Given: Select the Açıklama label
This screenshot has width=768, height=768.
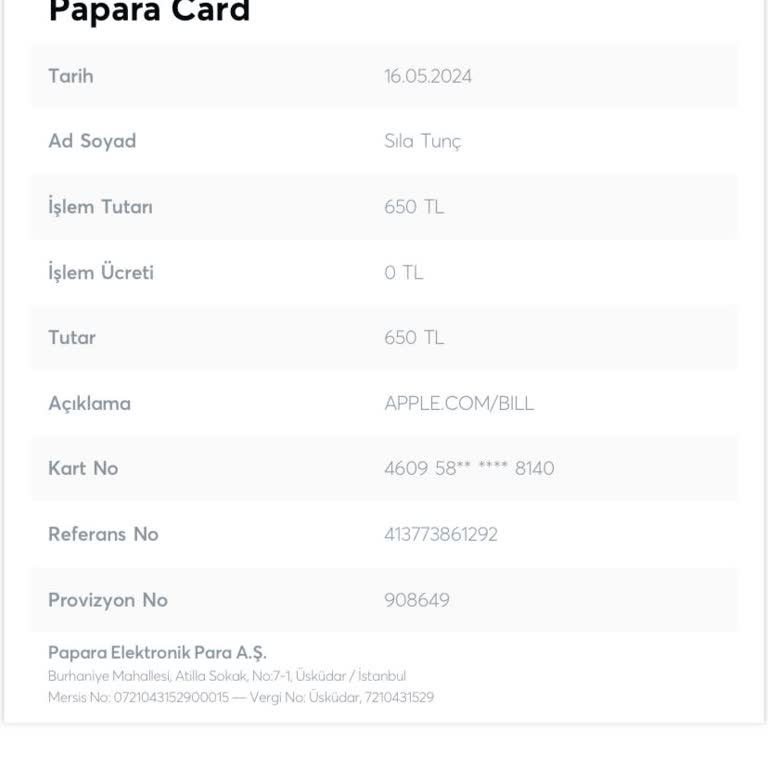Looking at the screenshot, I should tap(89, 403).
